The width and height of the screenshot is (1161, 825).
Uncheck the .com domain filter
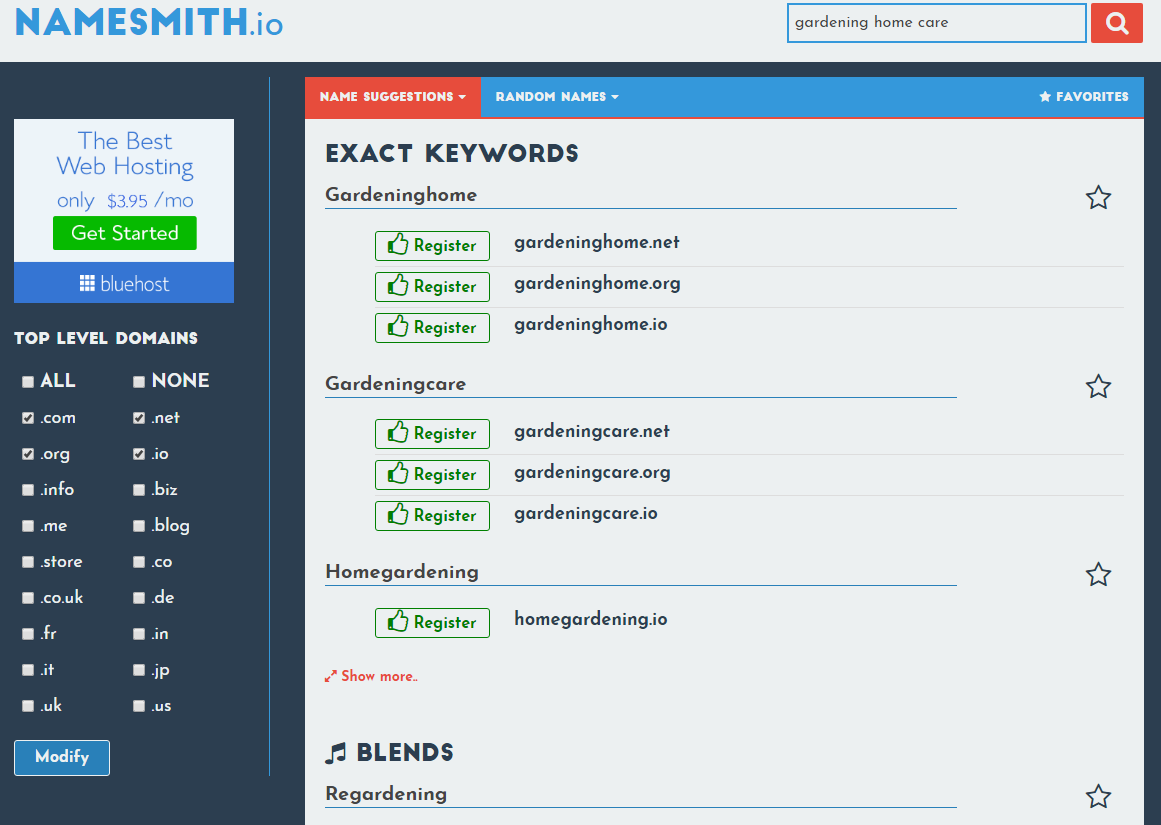tap(28, 417)
